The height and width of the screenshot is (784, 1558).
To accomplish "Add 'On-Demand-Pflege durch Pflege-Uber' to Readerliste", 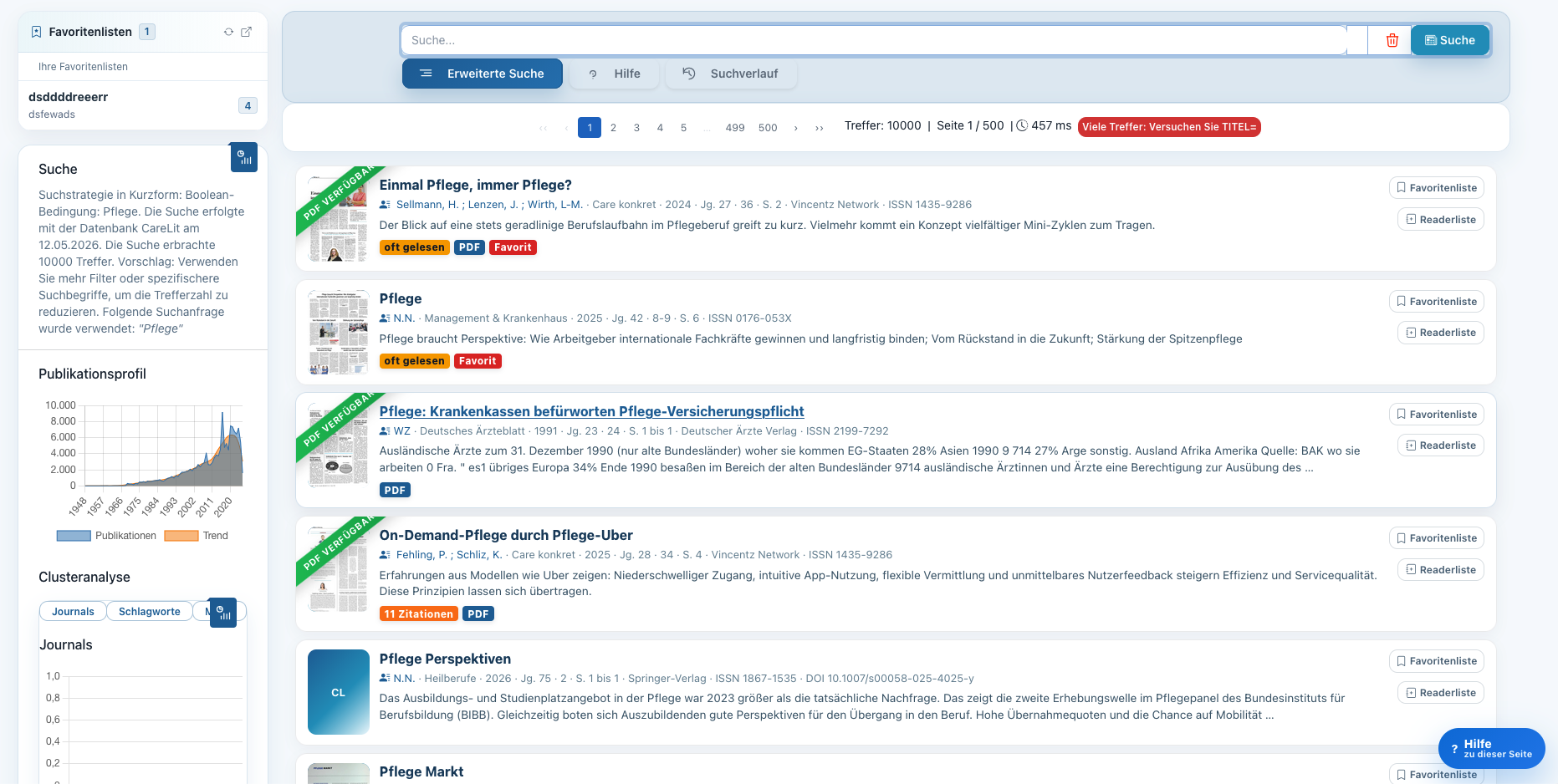I will point(1441,570).
